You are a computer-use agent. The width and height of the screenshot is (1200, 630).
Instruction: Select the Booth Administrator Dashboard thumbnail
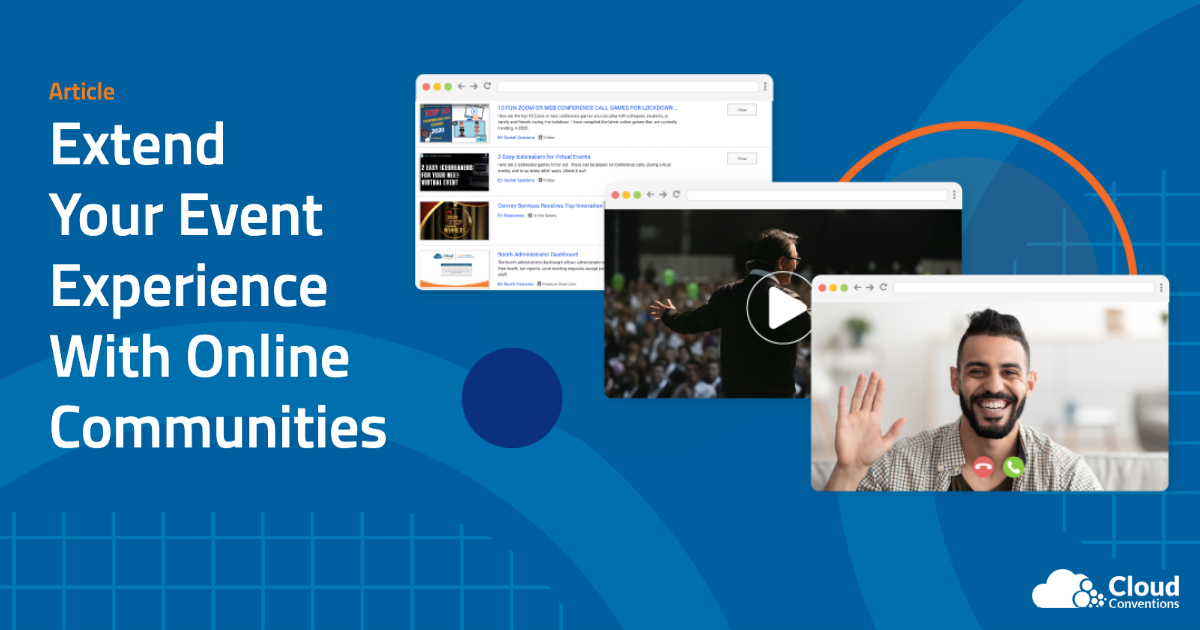point(454,268)
